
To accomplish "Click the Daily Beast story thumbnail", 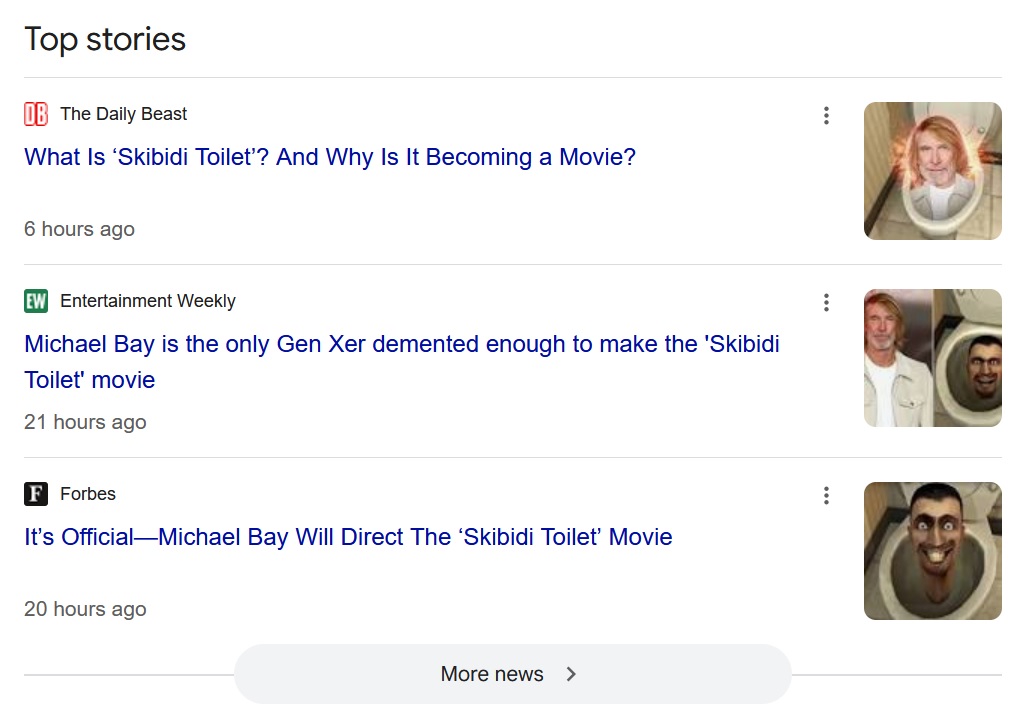I will 932,171.
